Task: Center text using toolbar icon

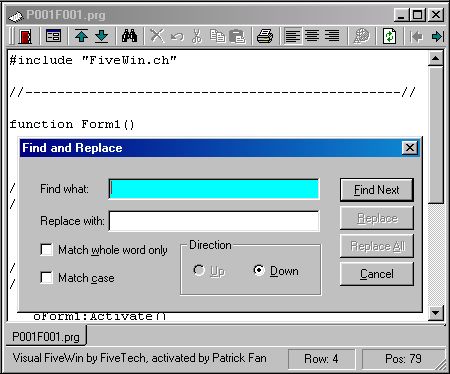Action: (312, 36)
